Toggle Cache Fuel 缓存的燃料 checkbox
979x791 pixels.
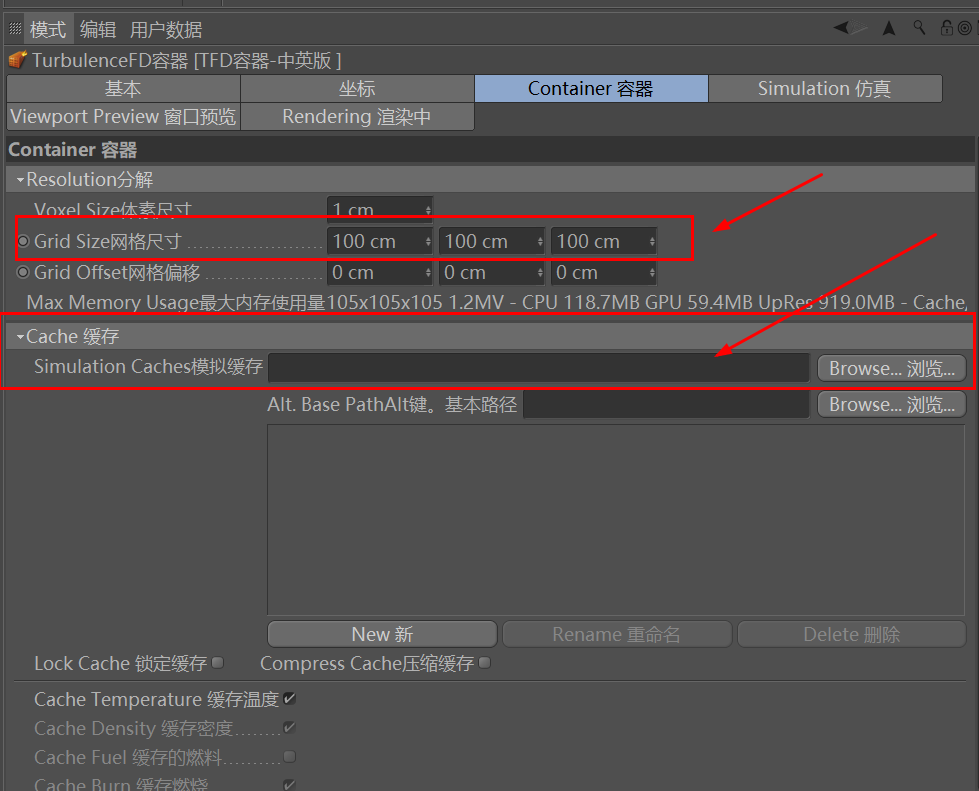289,757
